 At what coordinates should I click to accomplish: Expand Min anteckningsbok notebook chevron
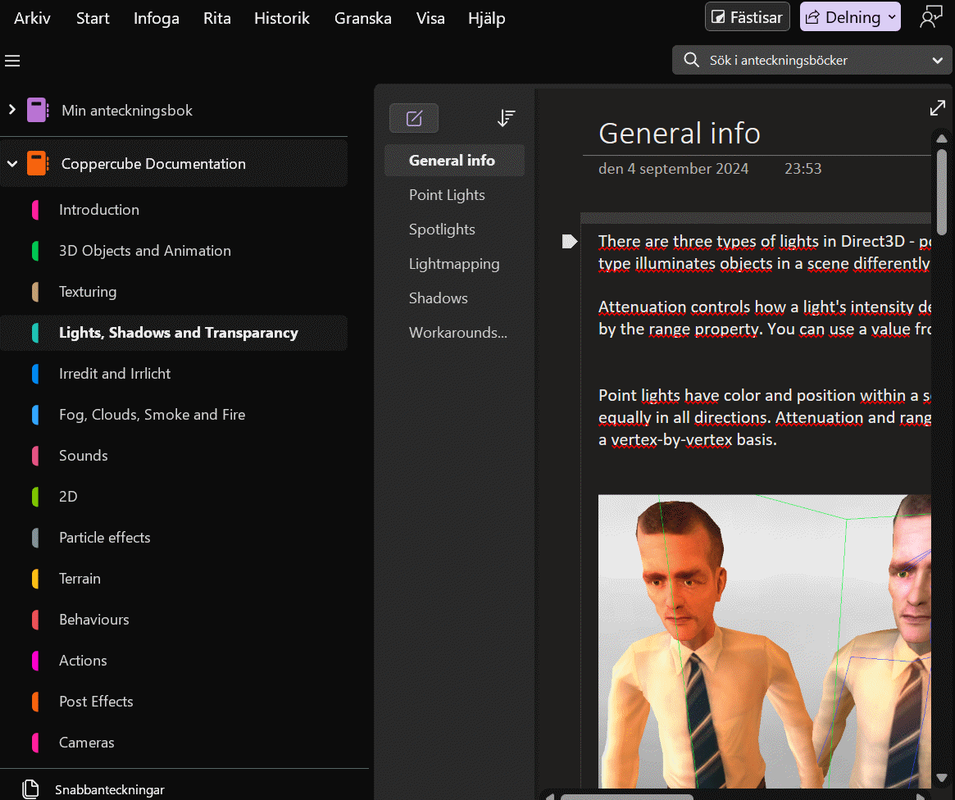(12, 110)
